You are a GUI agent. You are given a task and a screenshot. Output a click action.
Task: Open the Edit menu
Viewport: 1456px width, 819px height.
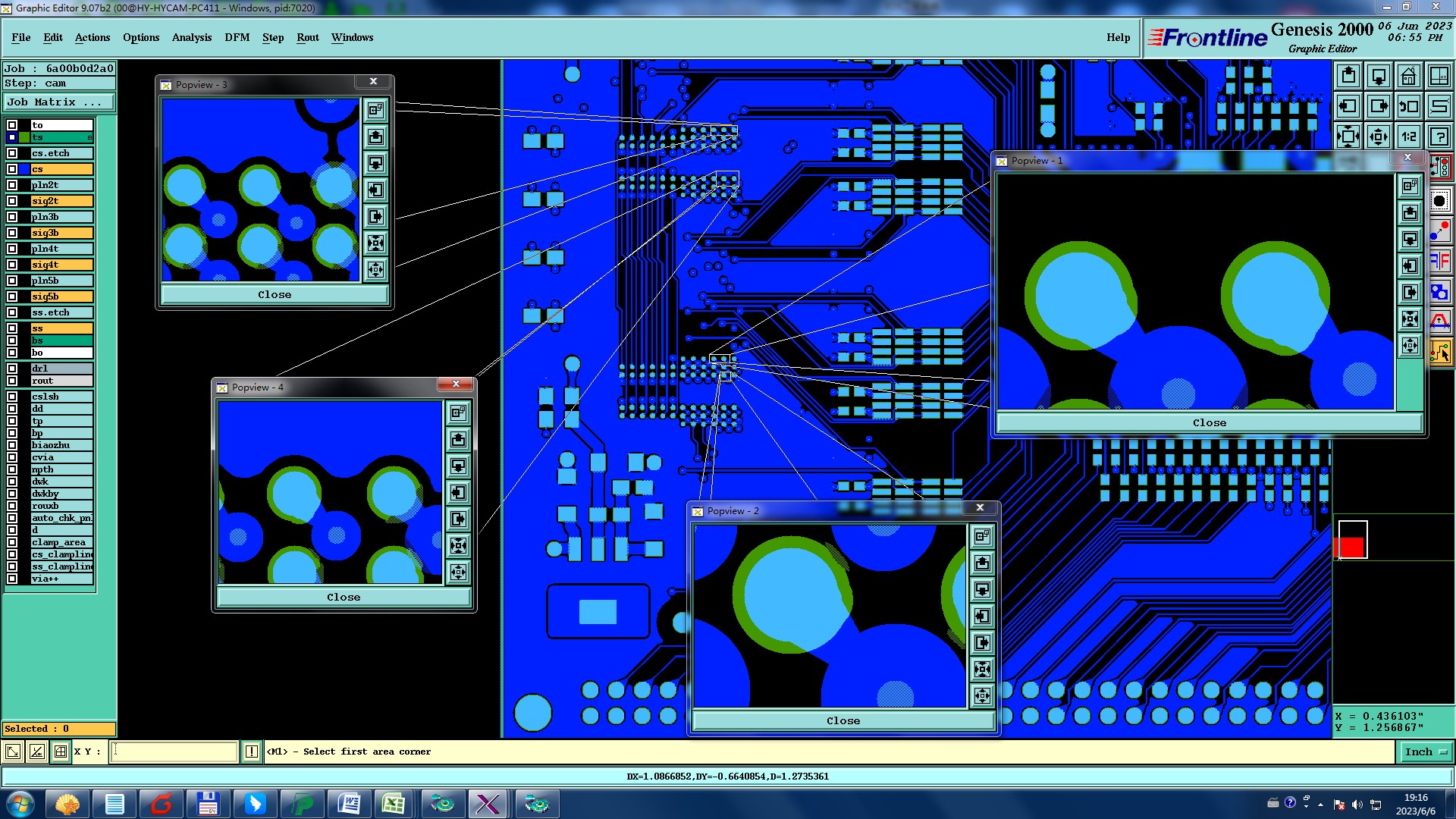coord(53,37)
